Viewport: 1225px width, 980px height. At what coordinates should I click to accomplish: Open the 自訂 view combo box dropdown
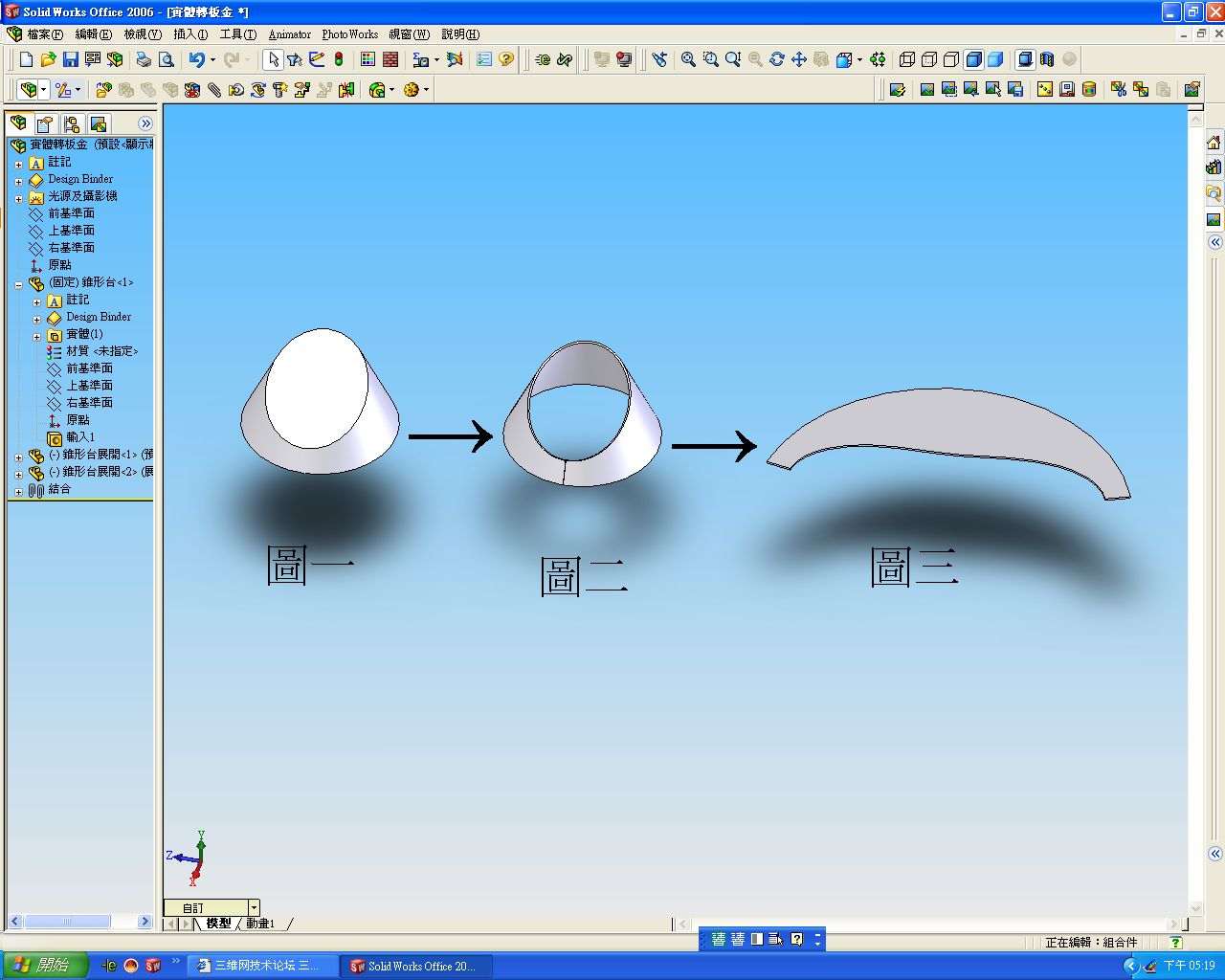(x=254, y=907)
